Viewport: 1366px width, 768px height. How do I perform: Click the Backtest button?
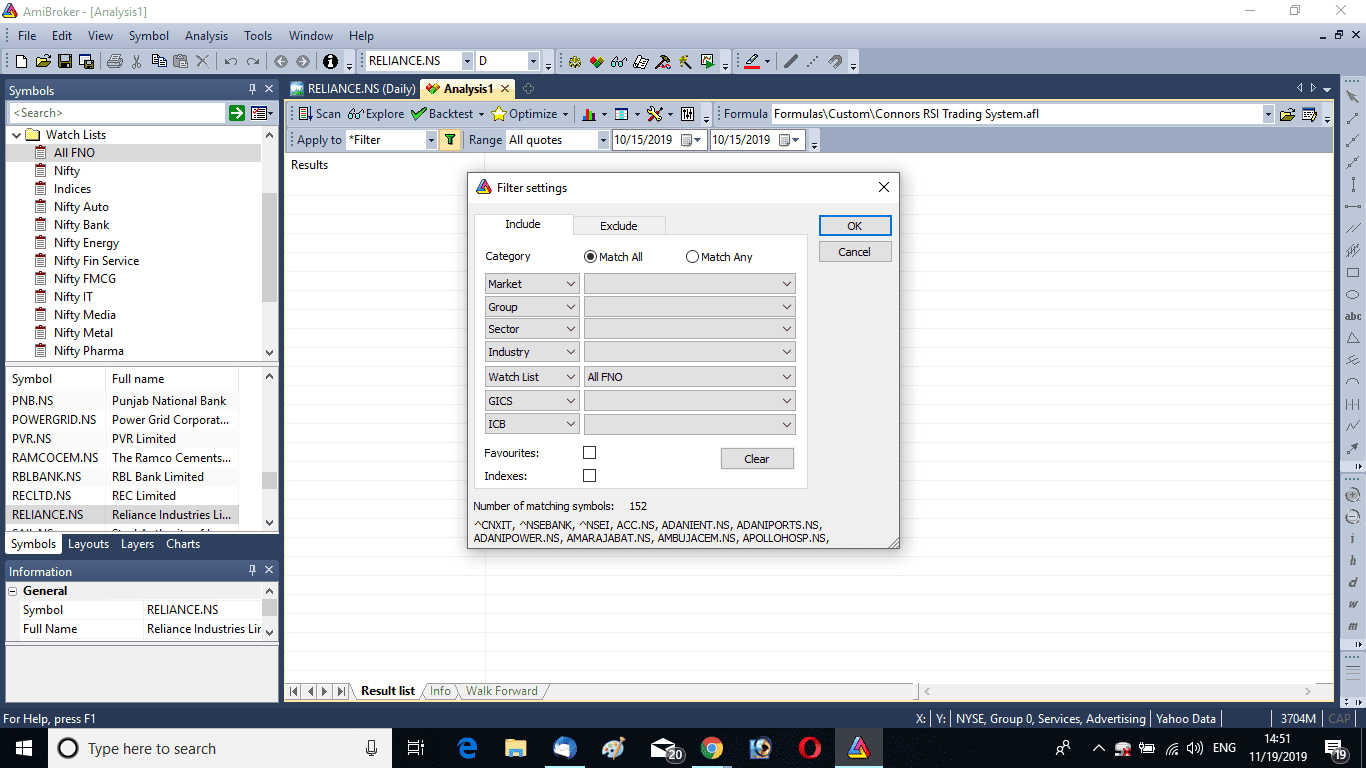(x=442, y=114)
